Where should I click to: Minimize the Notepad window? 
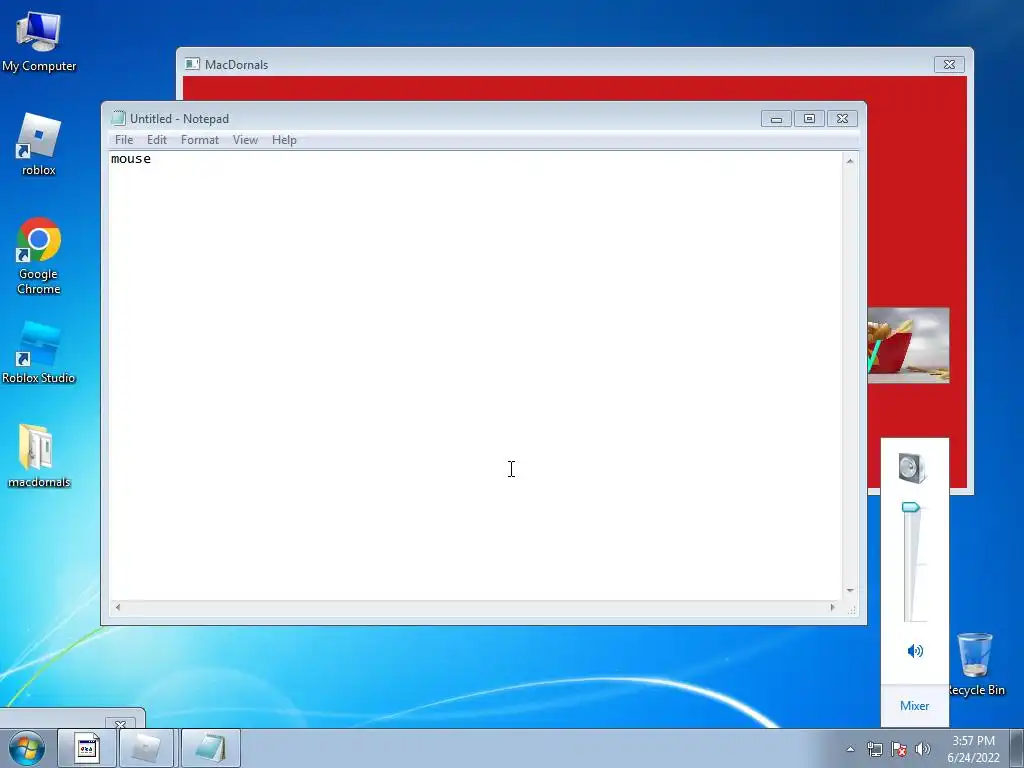click(x=776, y=119)
